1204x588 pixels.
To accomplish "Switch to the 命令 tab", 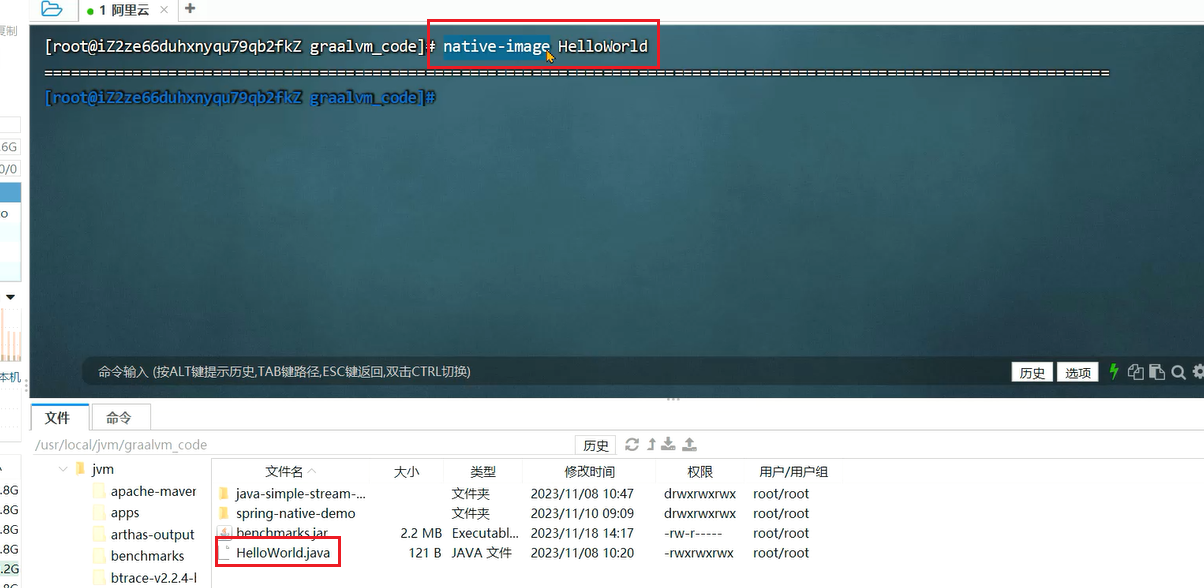I will coord(119,418).
